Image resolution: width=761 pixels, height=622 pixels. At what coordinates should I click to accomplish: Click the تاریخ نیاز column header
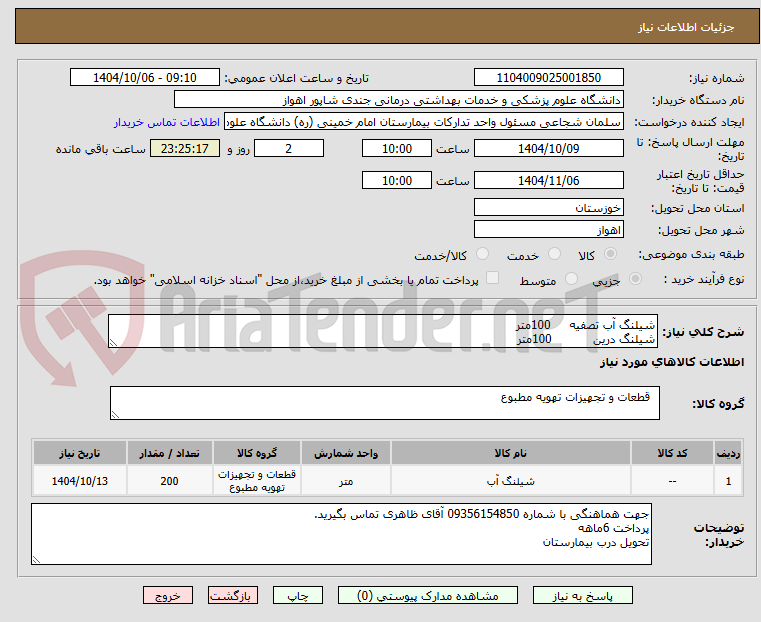tap(80, 453)
